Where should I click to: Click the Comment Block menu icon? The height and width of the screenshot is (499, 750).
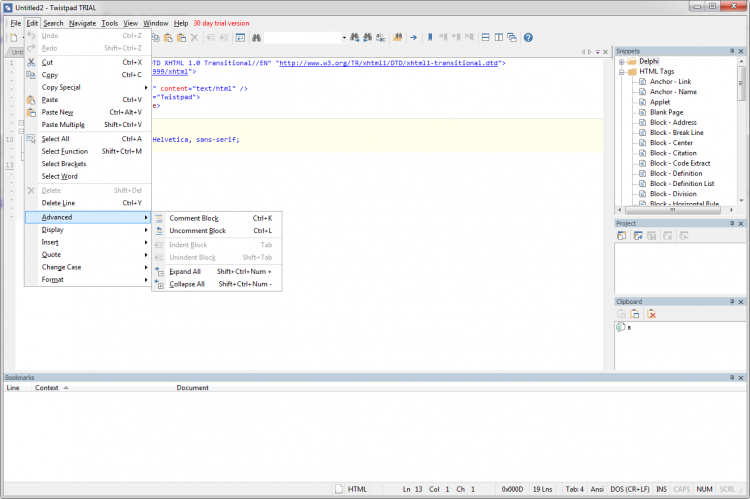coord(159,218)
